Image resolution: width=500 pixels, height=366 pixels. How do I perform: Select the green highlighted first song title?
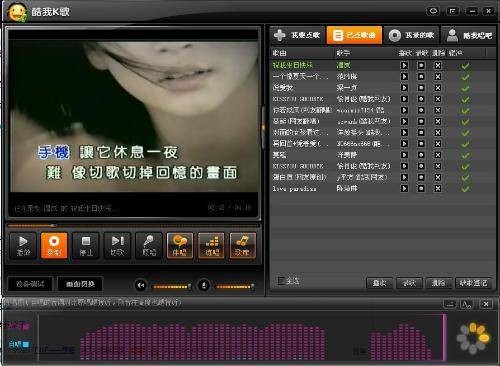293,65
